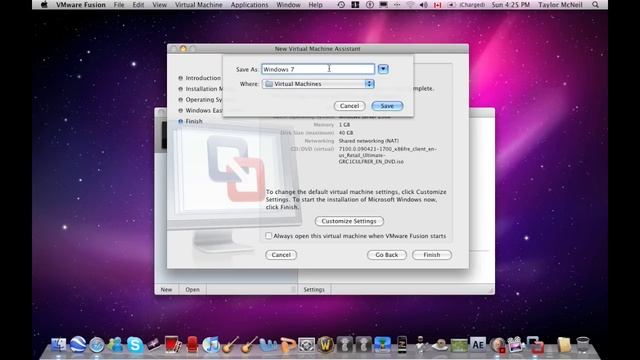Viewport: 640px width, 360px height.
Task: Open the View menu
Action: 160,5
